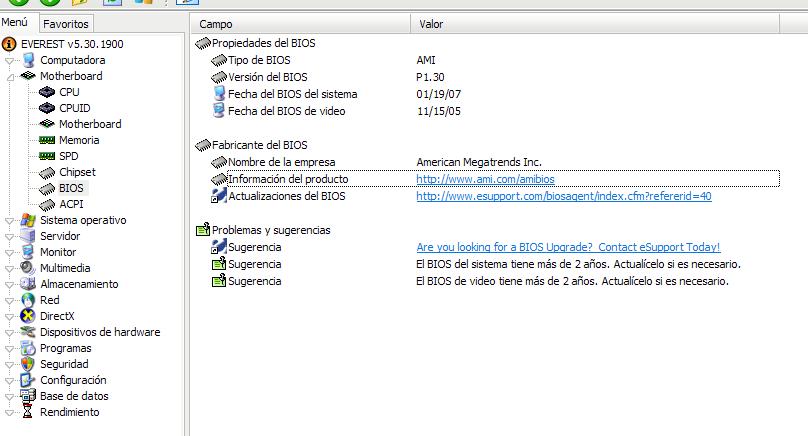This screenshot has height=436, width=808.
Task: Click the DirectX yellow X icon
Action: tap(28, 316)
